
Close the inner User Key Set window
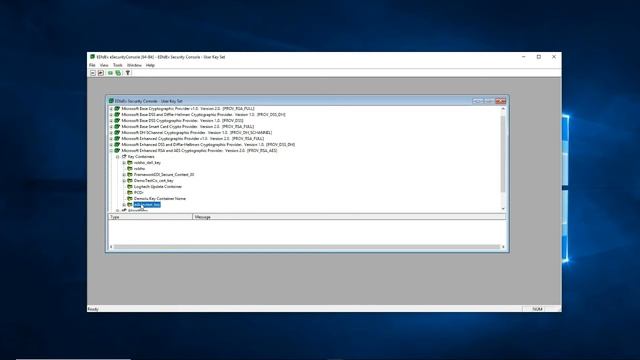500,101
